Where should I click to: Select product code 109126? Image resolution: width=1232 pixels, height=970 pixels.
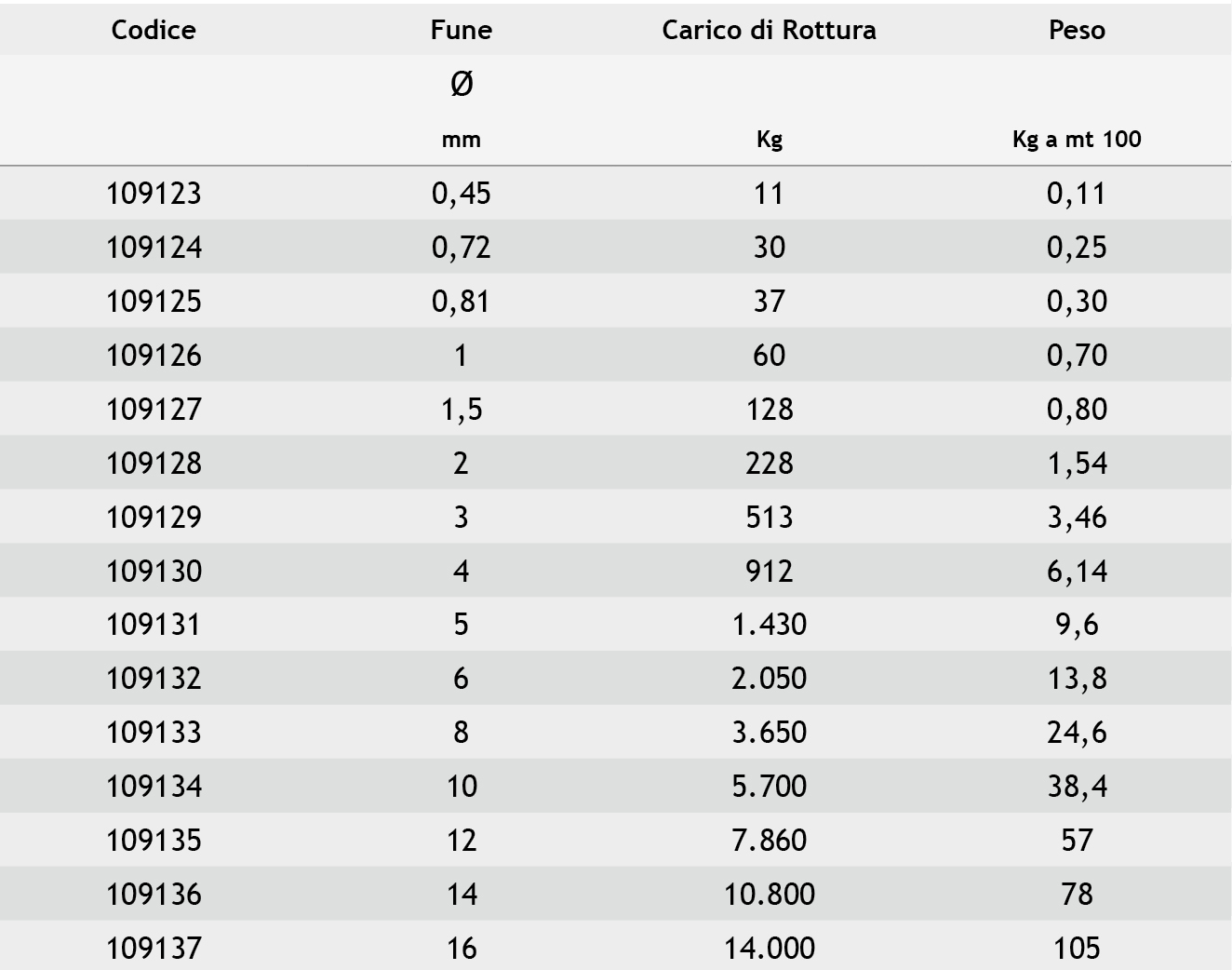pyautogui.click(x=154, y=356)
